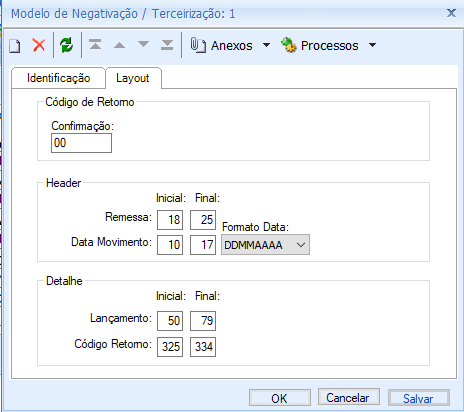Screen dimensions: 464x412
Task: Edit the Remessa Final field
Action: [x=203, y=220]
